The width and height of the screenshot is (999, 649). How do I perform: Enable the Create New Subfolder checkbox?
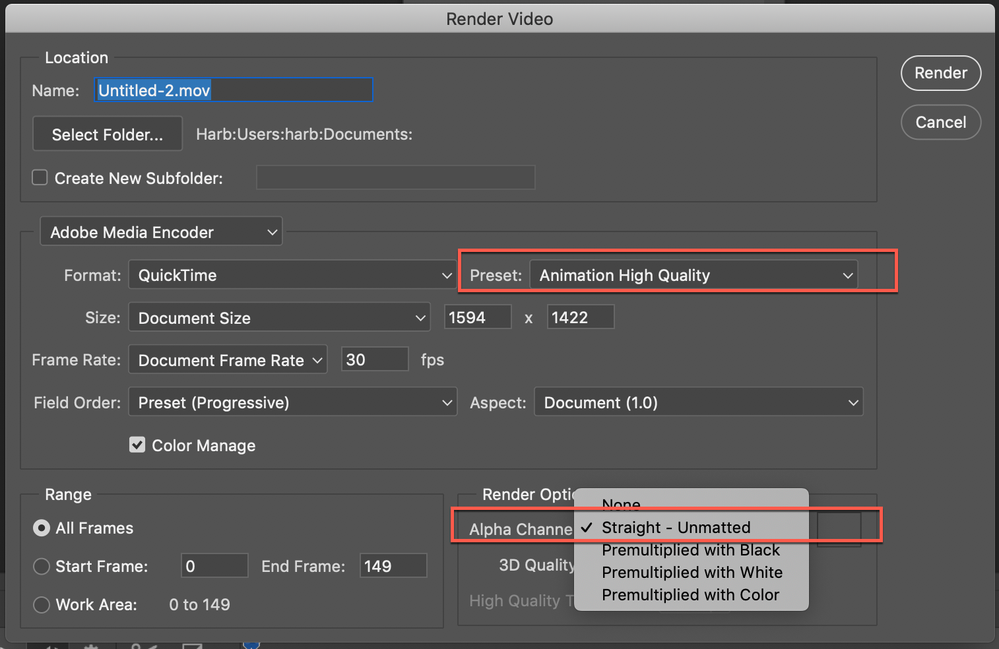click(x=40, y=178)
